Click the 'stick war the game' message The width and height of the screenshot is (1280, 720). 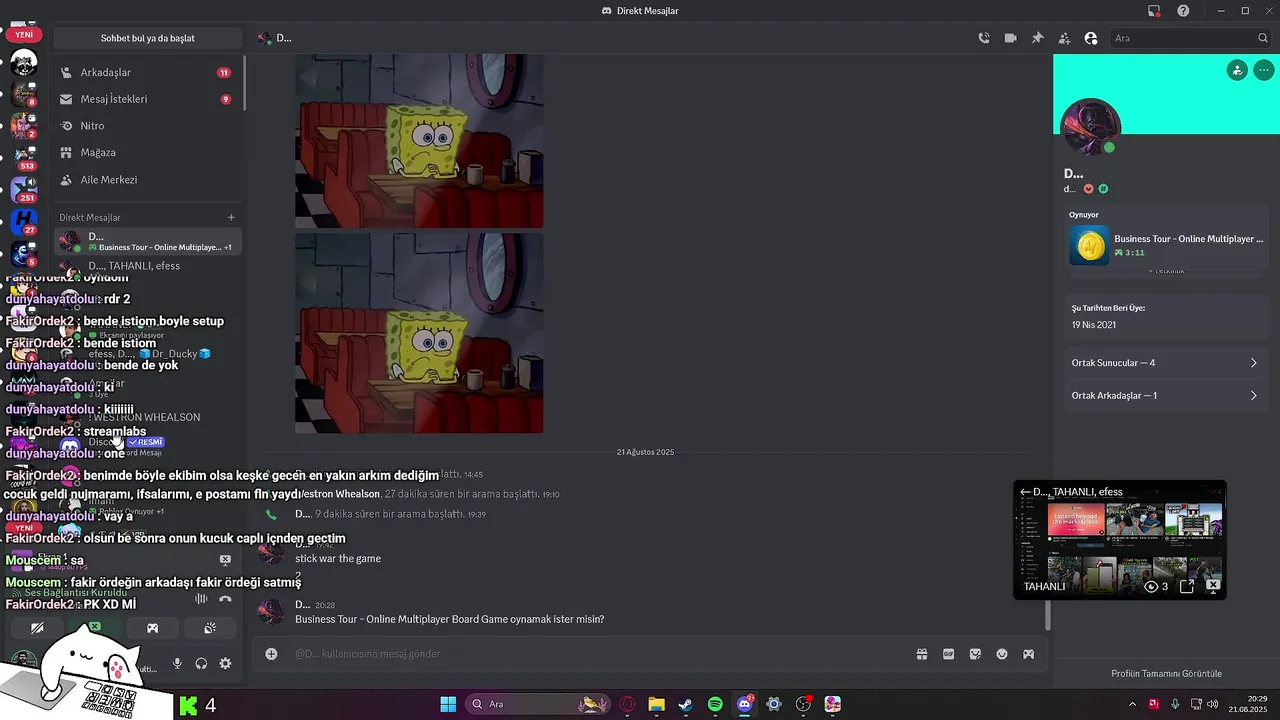point(338,558)
